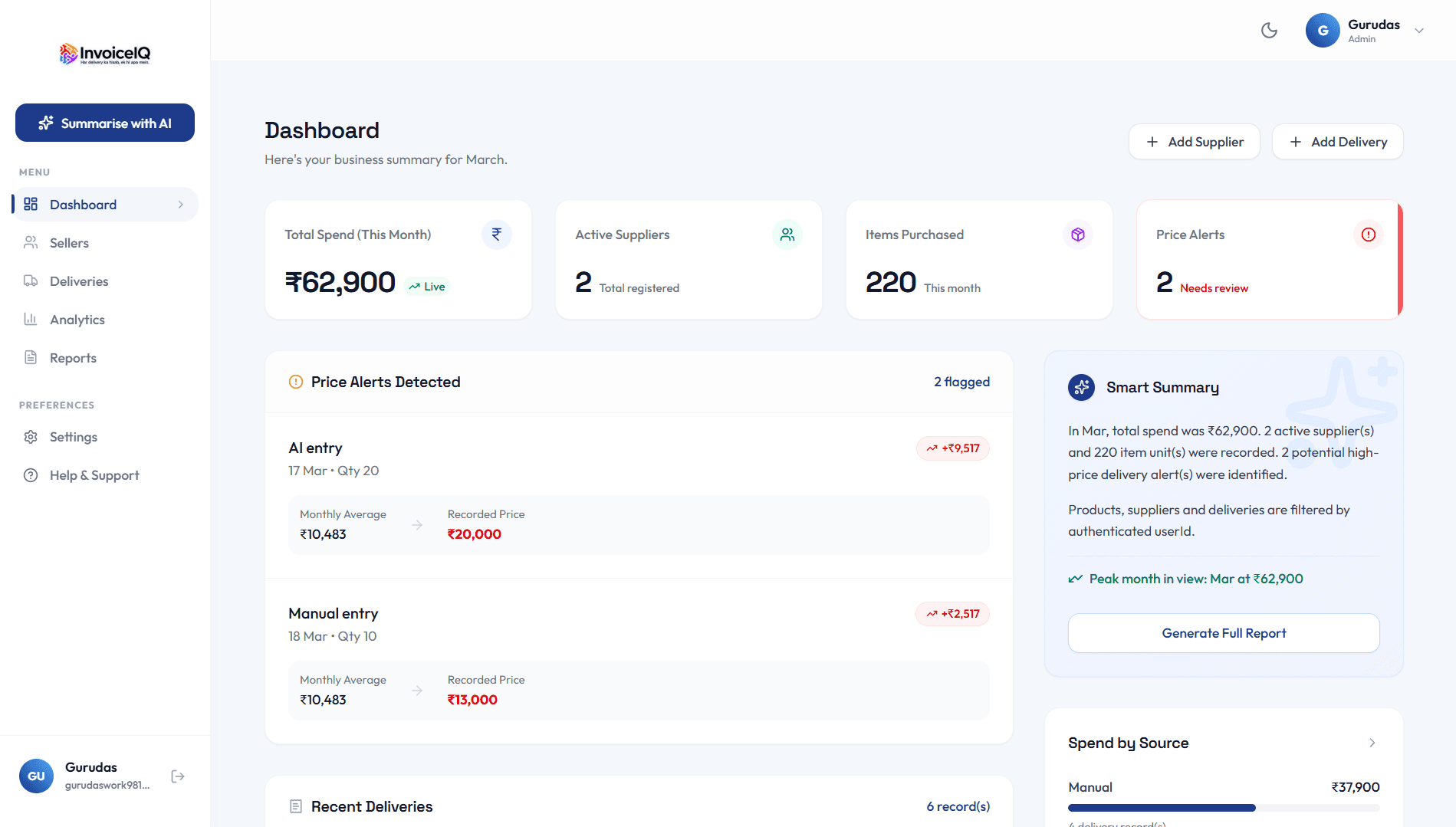The image size is (1456, 827).
Task: Open Settings in the preferences section
Action: 73,437
